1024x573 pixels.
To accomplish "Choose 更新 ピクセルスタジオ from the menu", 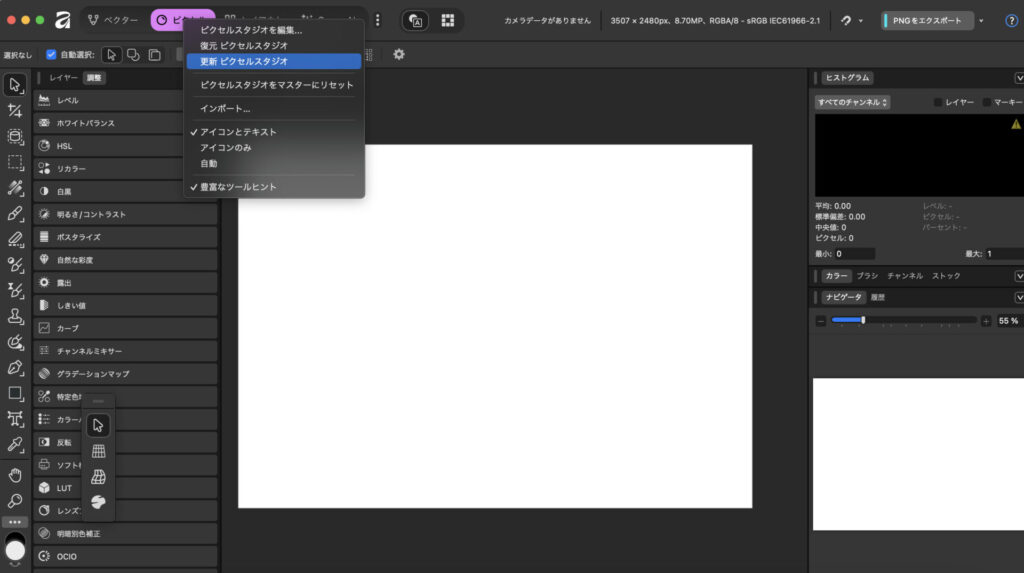I will [x=244, y=61].
